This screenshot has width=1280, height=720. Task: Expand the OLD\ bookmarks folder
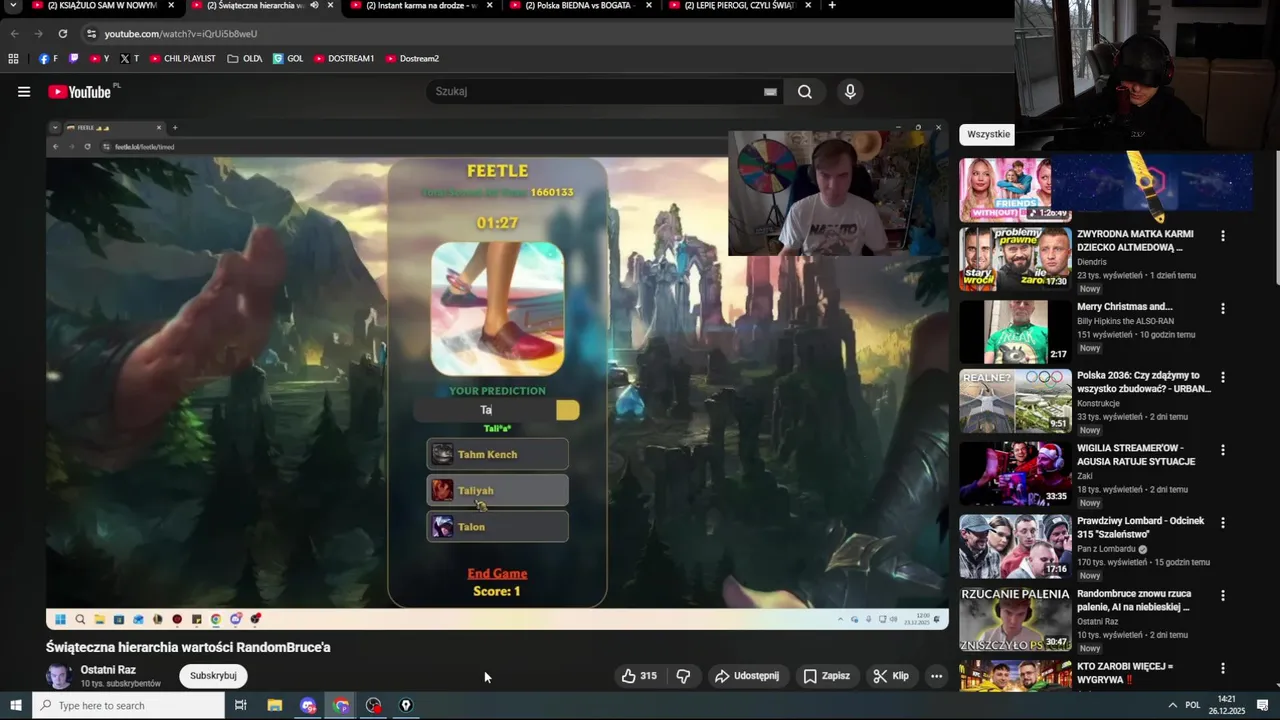[245, 59]
